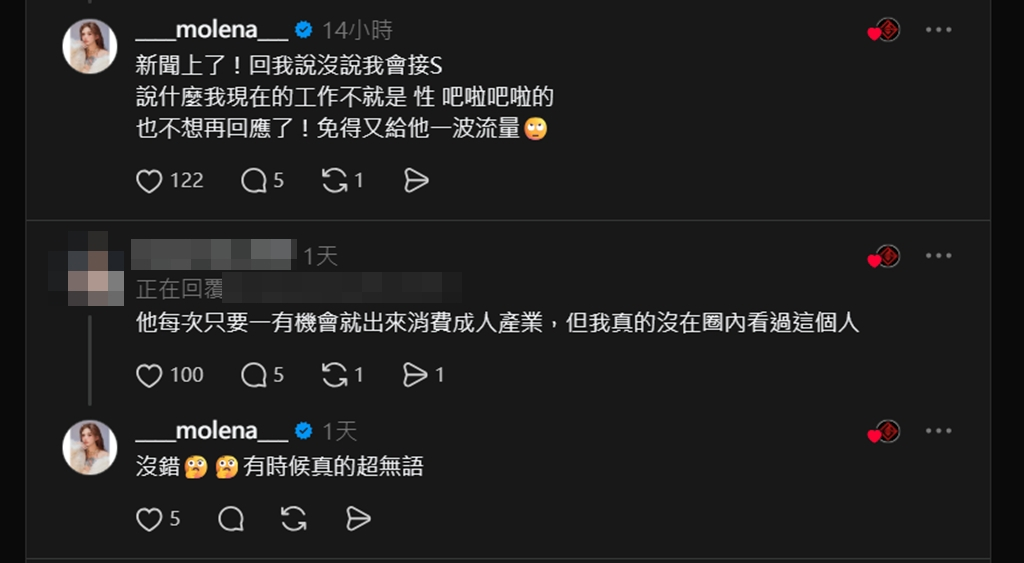The image size is (1024, 563).
Task: Repost the bottom molena reply
Action: (294, 520)
